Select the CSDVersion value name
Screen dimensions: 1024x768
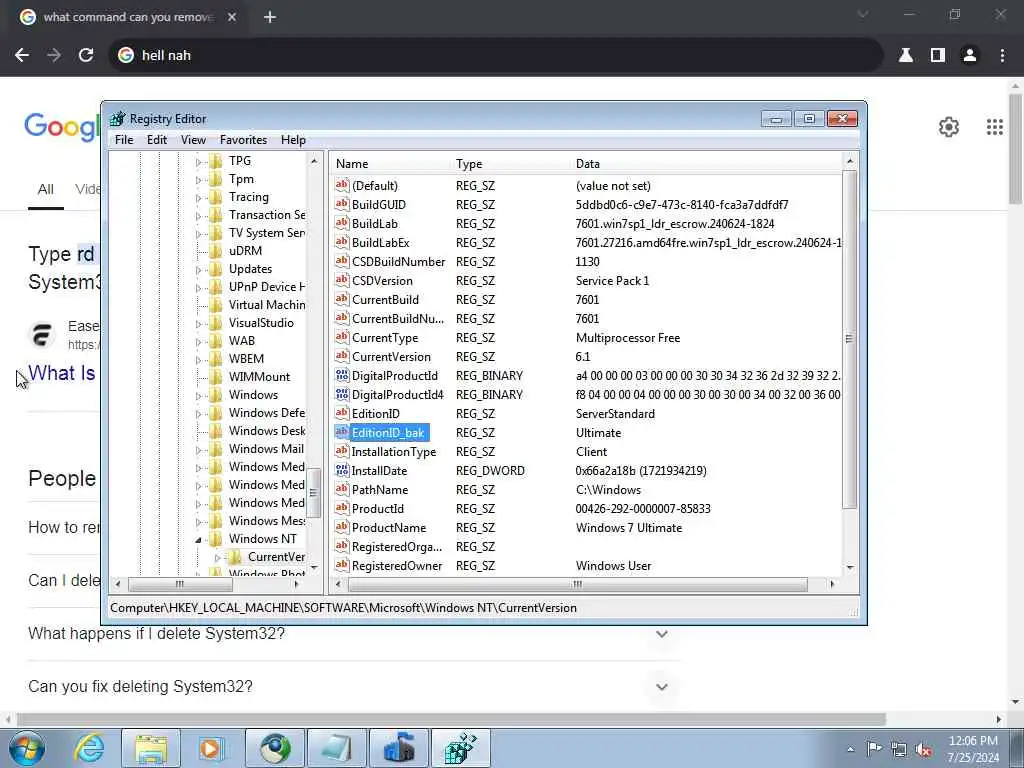pos(382,281)
